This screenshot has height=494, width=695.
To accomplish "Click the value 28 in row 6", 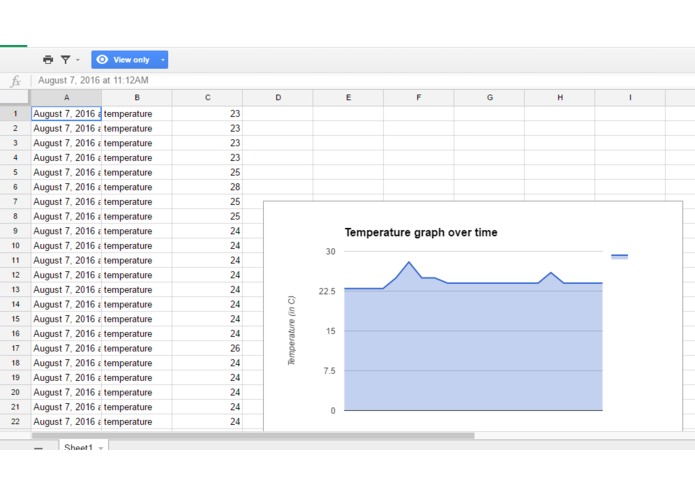I will [207, 187].
